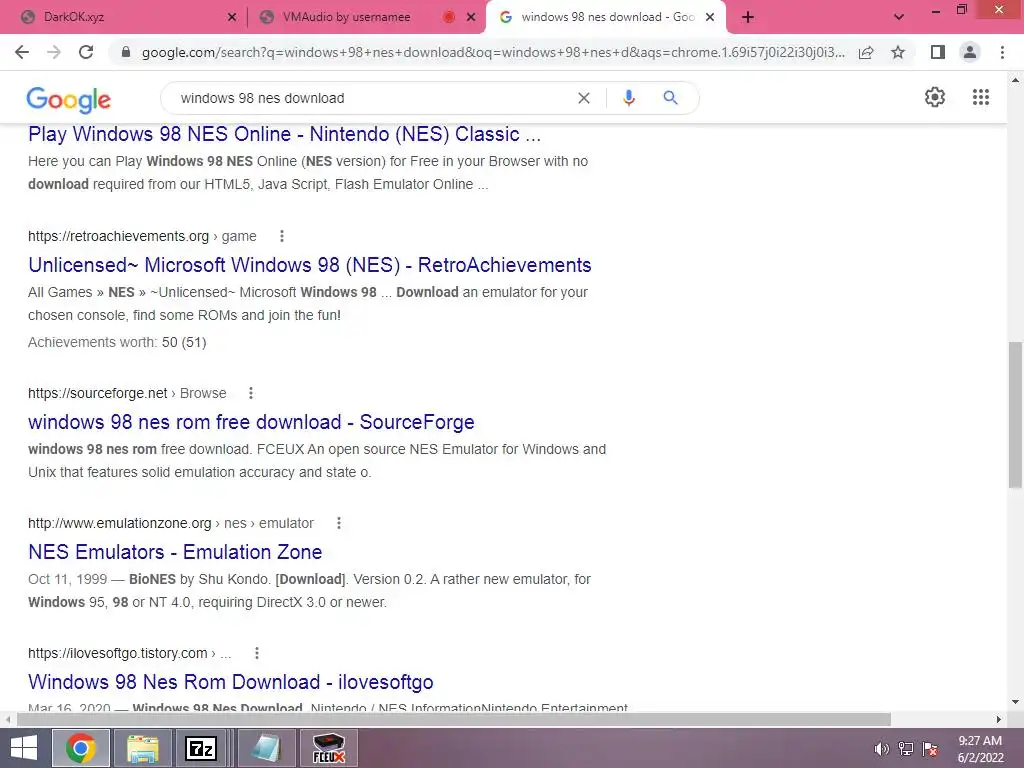Open taskbar clock showing 9:27 AM
Viewport: 1024px width, 768px height.
click(980, 749)
